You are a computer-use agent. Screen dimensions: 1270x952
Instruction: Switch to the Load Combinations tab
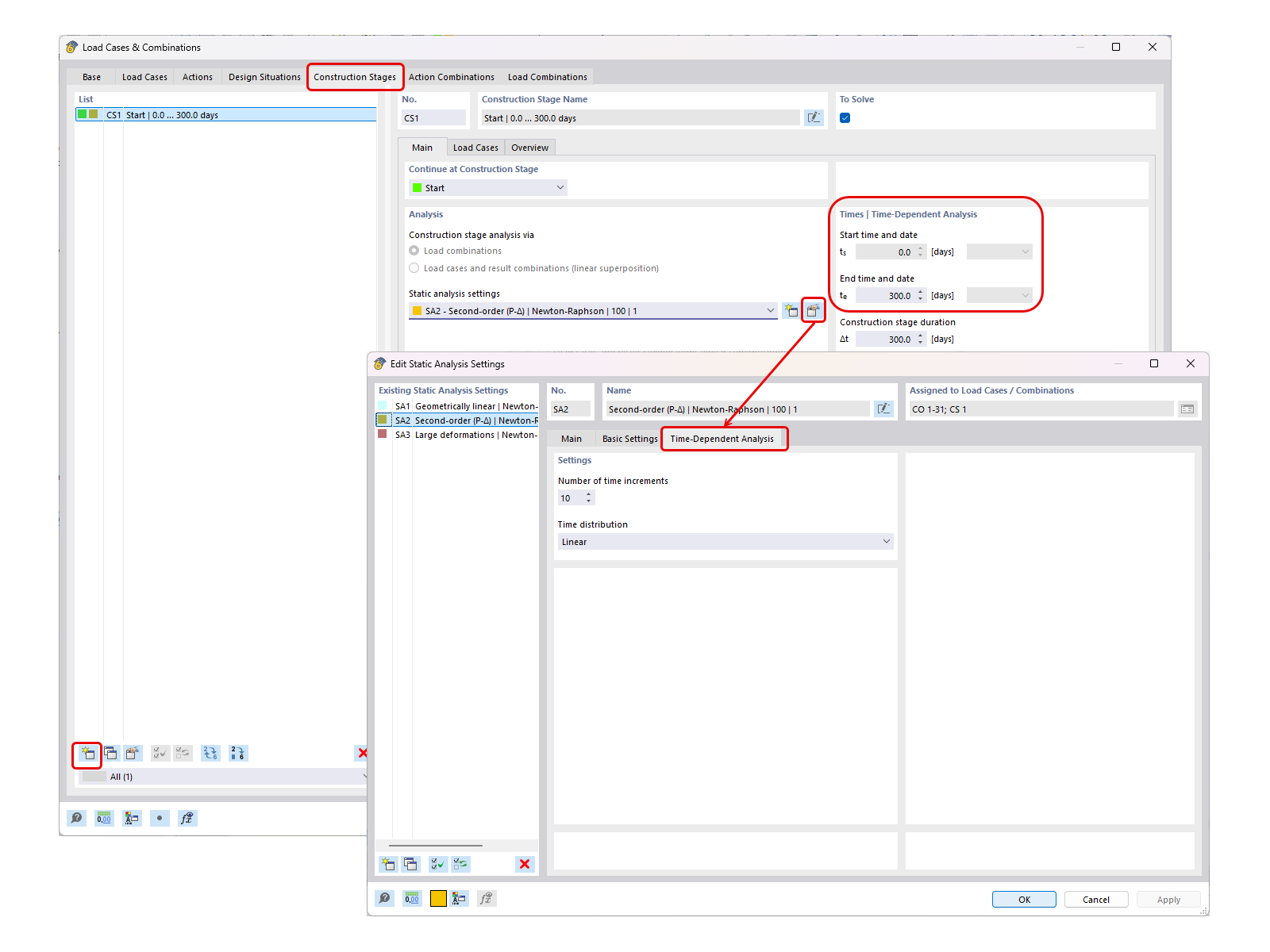click(547, 76)
